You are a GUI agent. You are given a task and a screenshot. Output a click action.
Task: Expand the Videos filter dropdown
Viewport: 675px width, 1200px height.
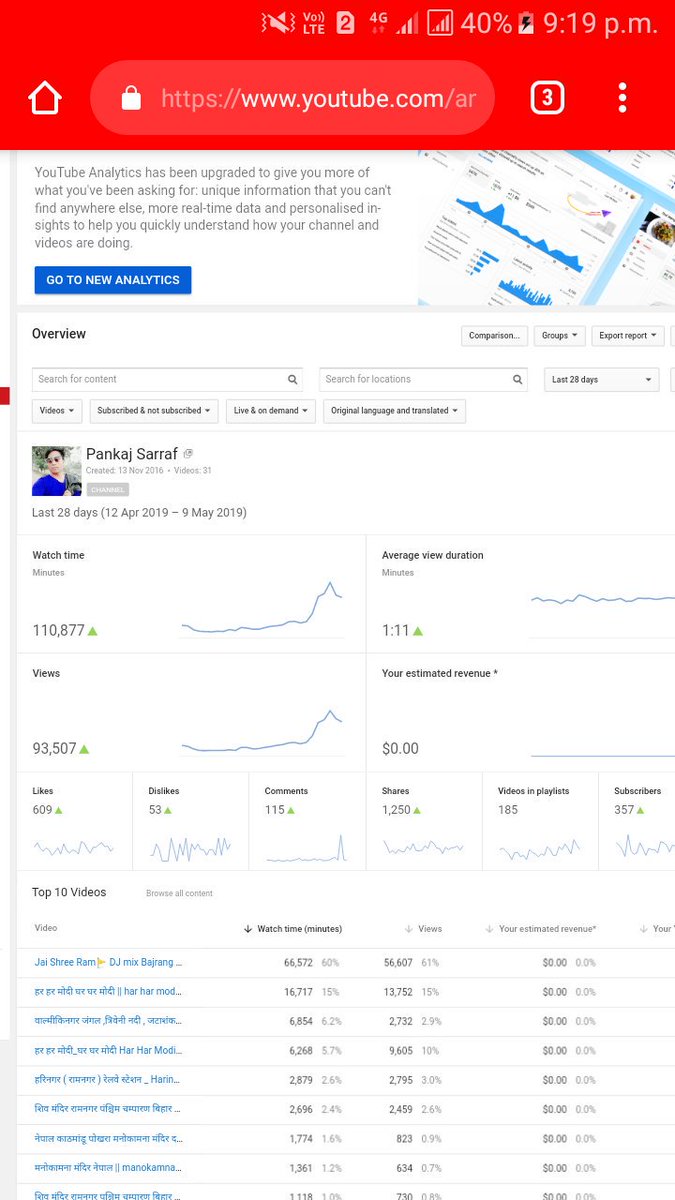(57, 411)
